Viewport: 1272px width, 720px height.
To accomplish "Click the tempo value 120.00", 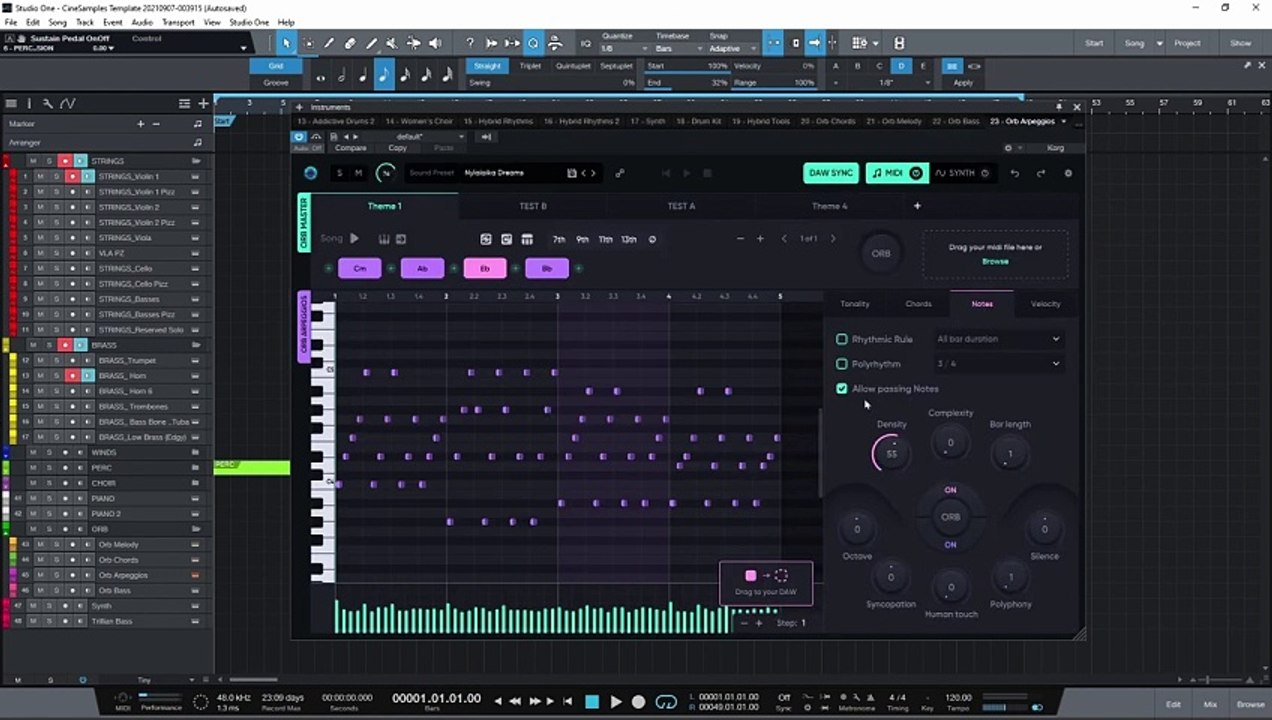I will point(958,697).
